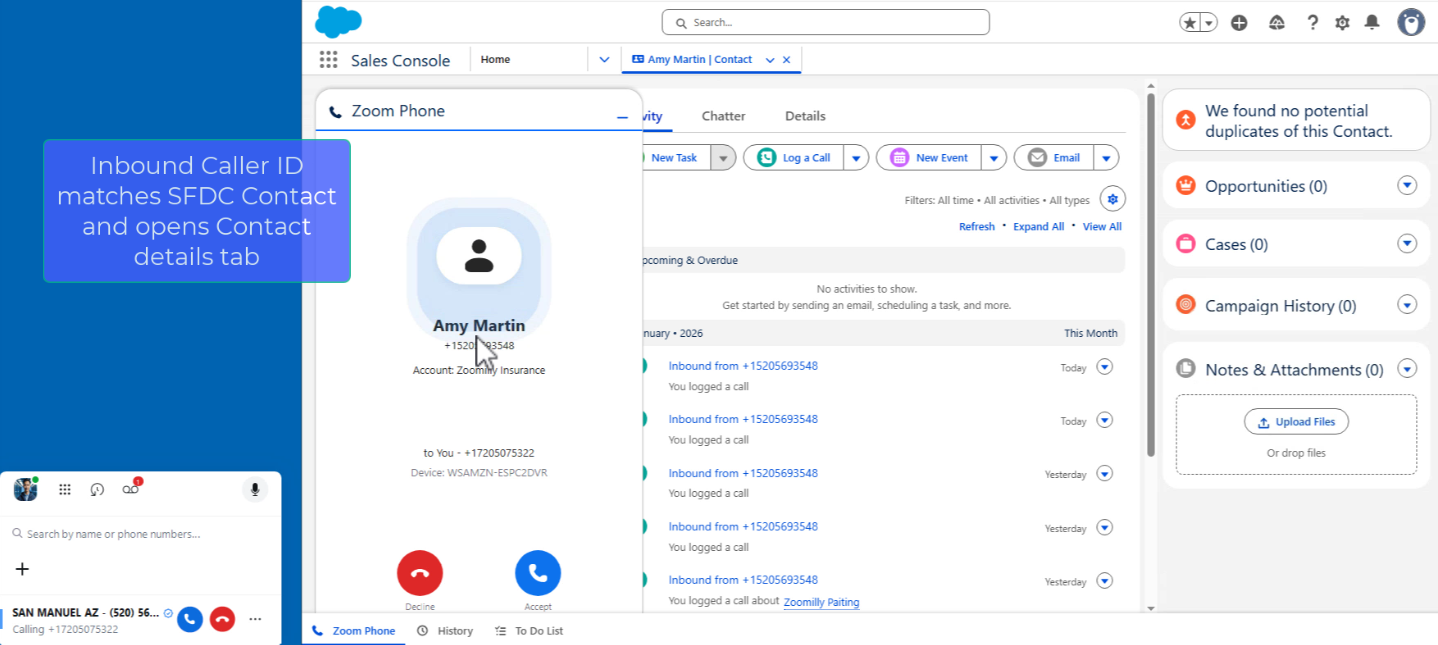
Task: Click the global create plus icon
Action: point(1239,22)
